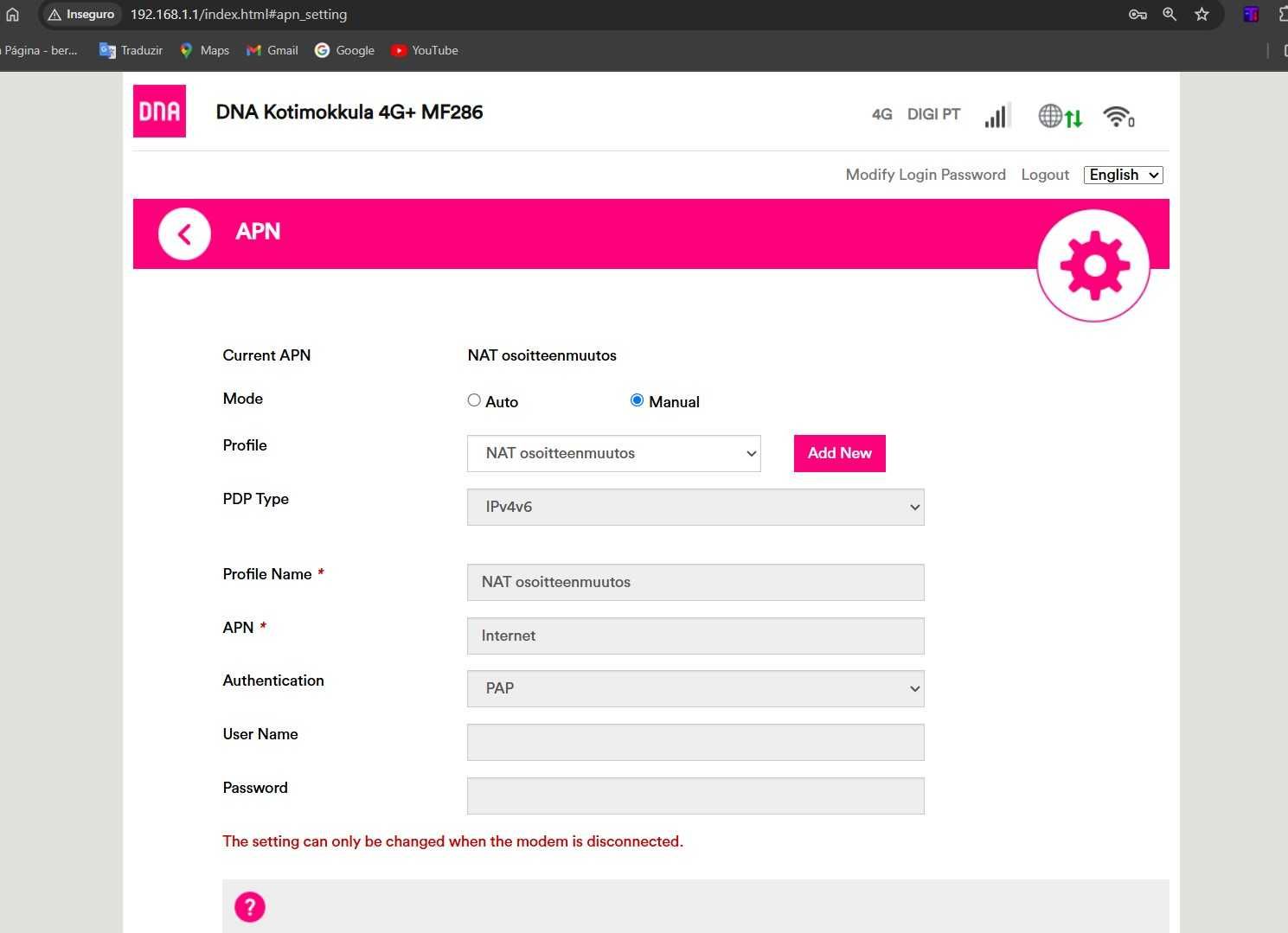Open the pink question mark help icon

click(250, 907)
